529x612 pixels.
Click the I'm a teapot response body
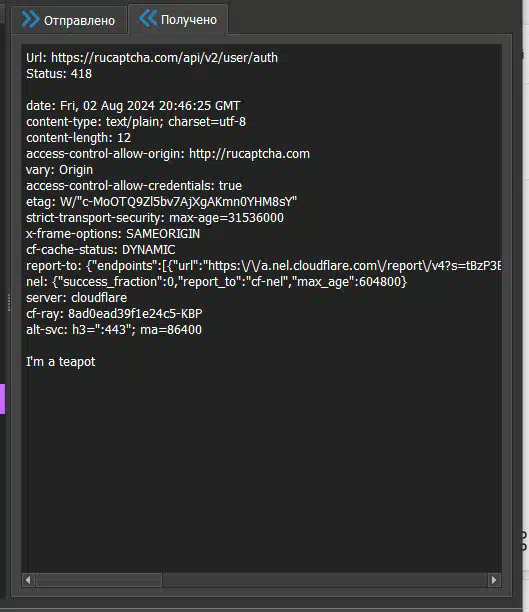(x=61, y=362)
